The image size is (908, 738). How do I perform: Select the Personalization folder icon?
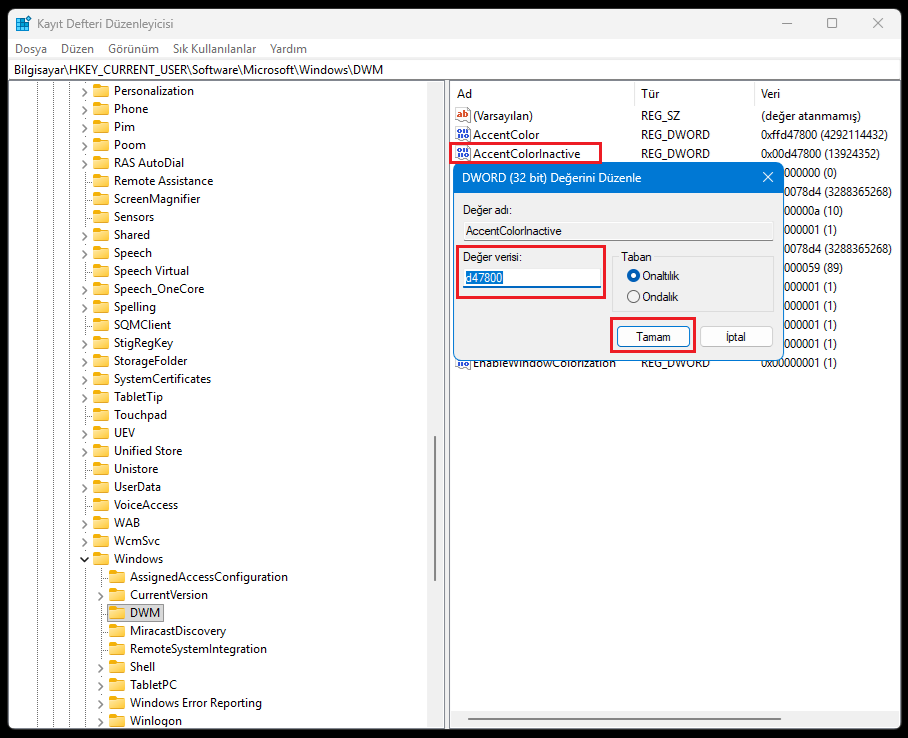pyautogui.click(x=101, y=91)
